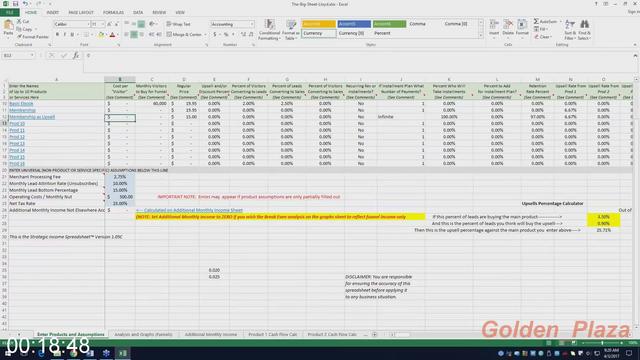The width and height of the screenshot is (640, 360).
Task: Open the Basic Ebook product link
Action: tap(21, 104)
